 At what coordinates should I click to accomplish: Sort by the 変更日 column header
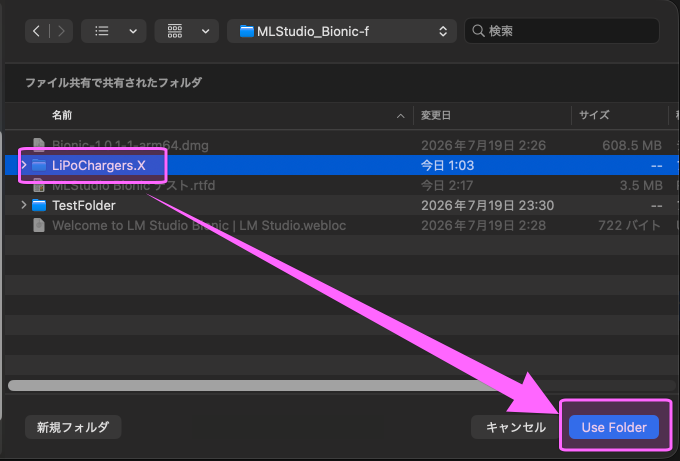(x=436, y=115)
